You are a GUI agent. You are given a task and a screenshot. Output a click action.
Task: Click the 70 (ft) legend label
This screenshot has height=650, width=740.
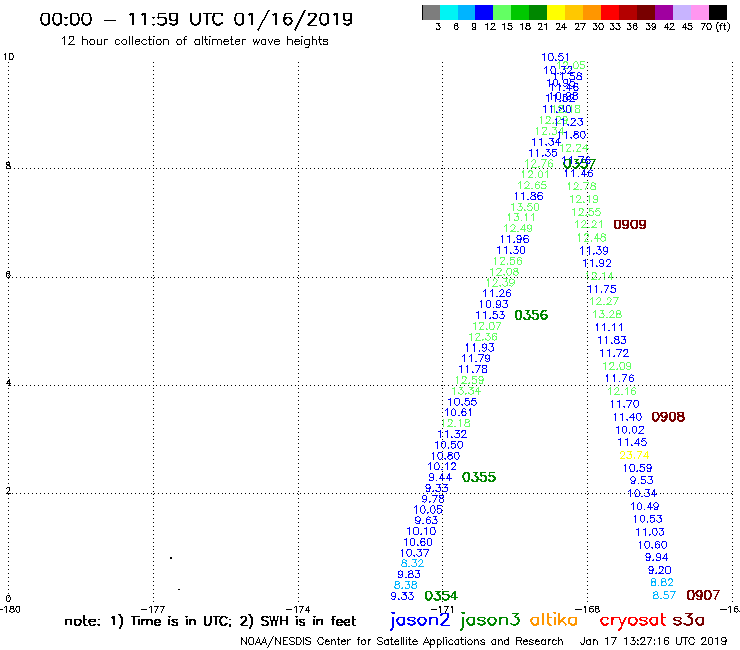coord(715,26)
